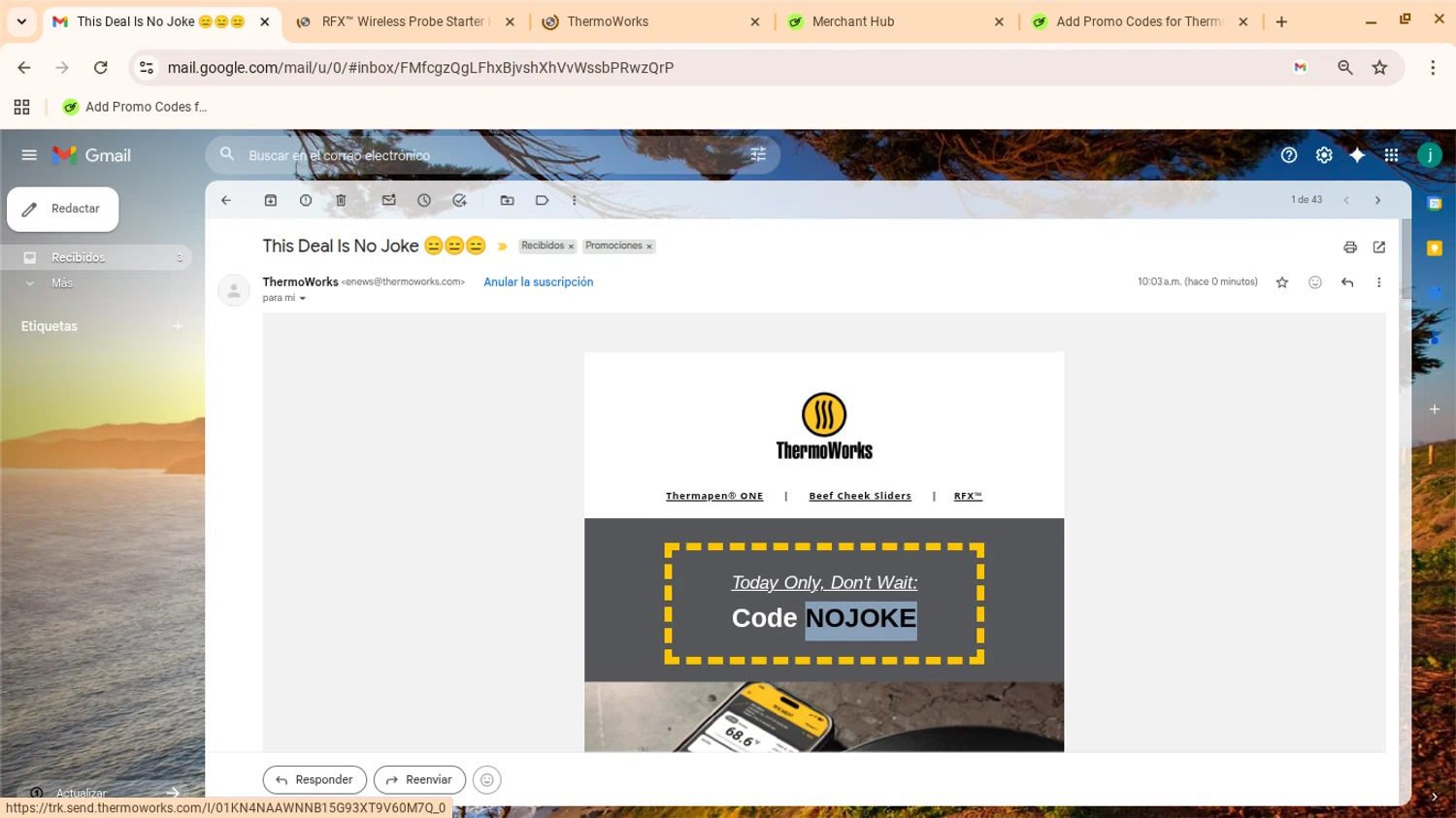Open the Calendar side panel icon

(1435, 204)
